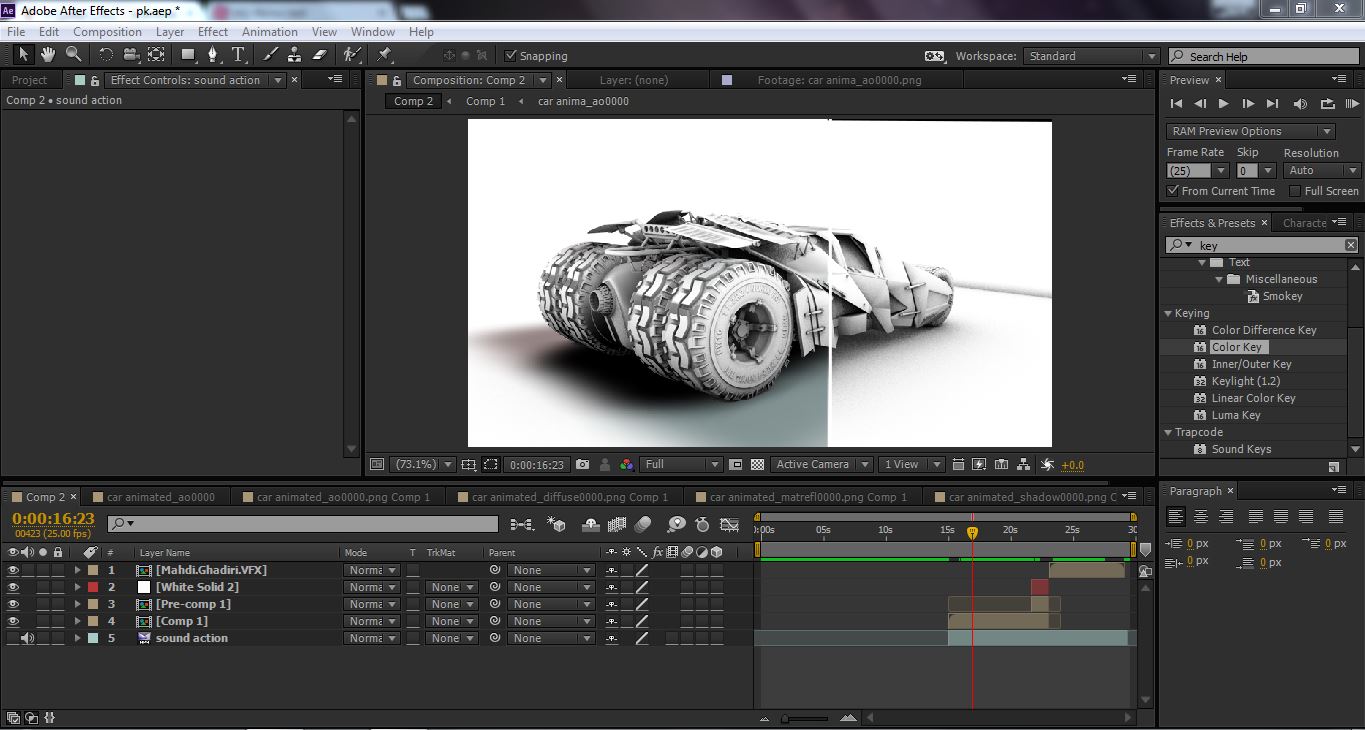Click the exposure value +0.0
The image size is (1365, 730).
point(1072,465)
